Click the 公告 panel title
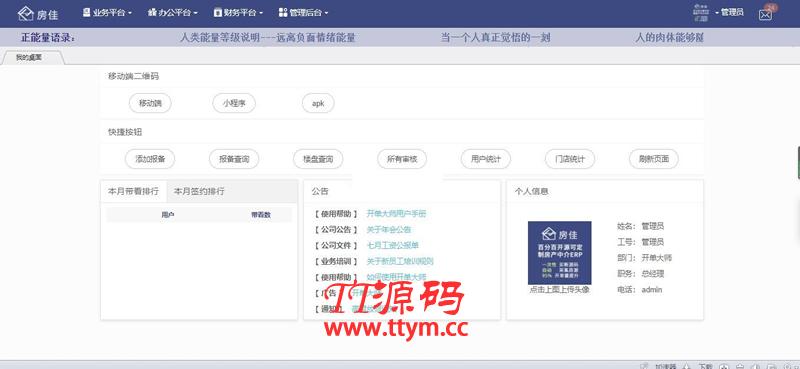The image size is (800, 369). (320, 191)
